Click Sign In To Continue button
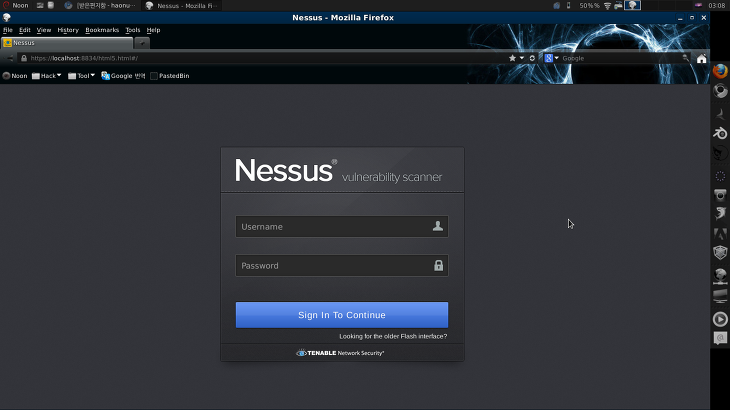This screenshot has width=730, height=410. coord(342,315)
